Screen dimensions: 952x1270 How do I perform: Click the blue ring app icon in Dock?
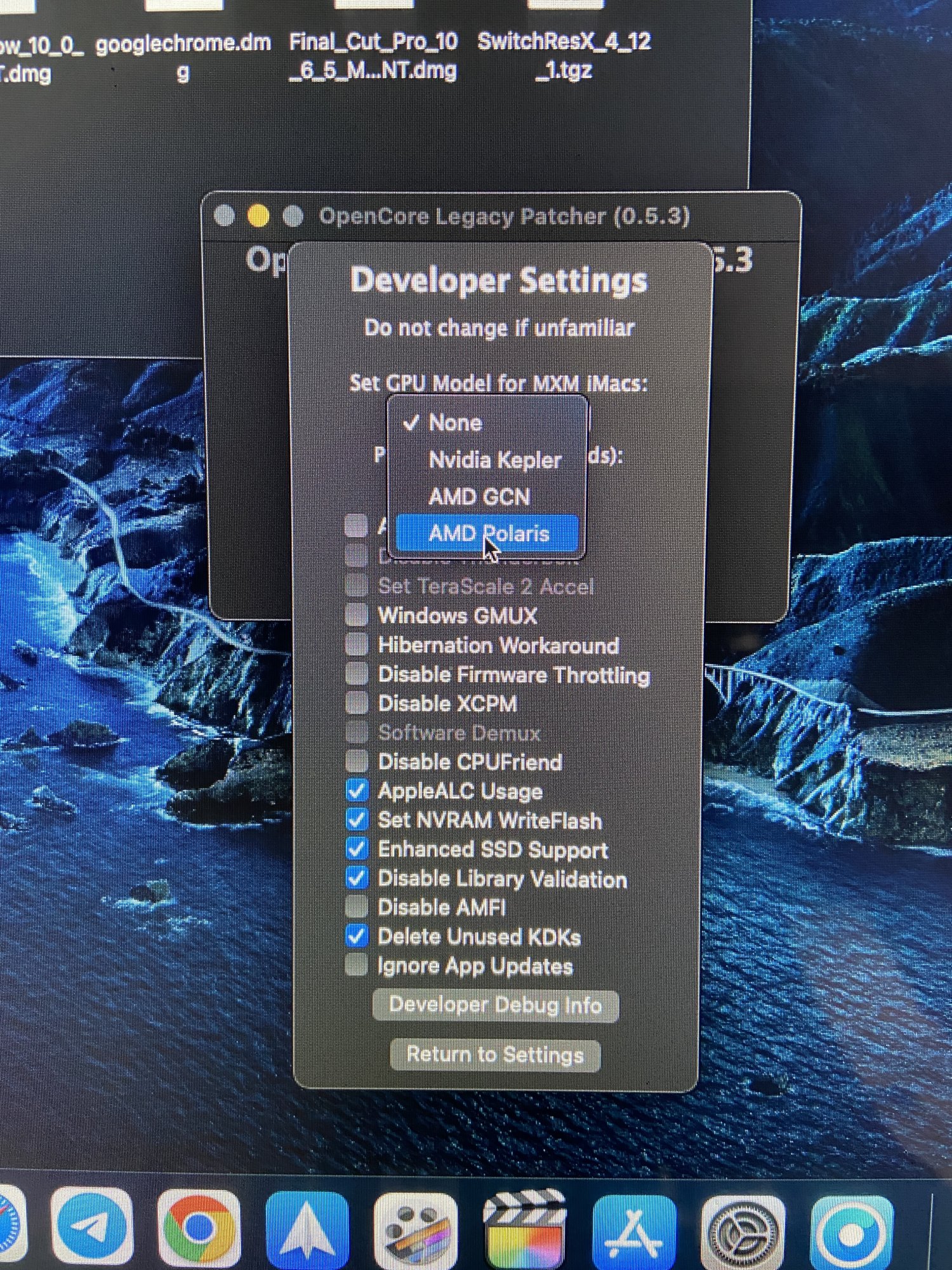(x=852, y=1234)
